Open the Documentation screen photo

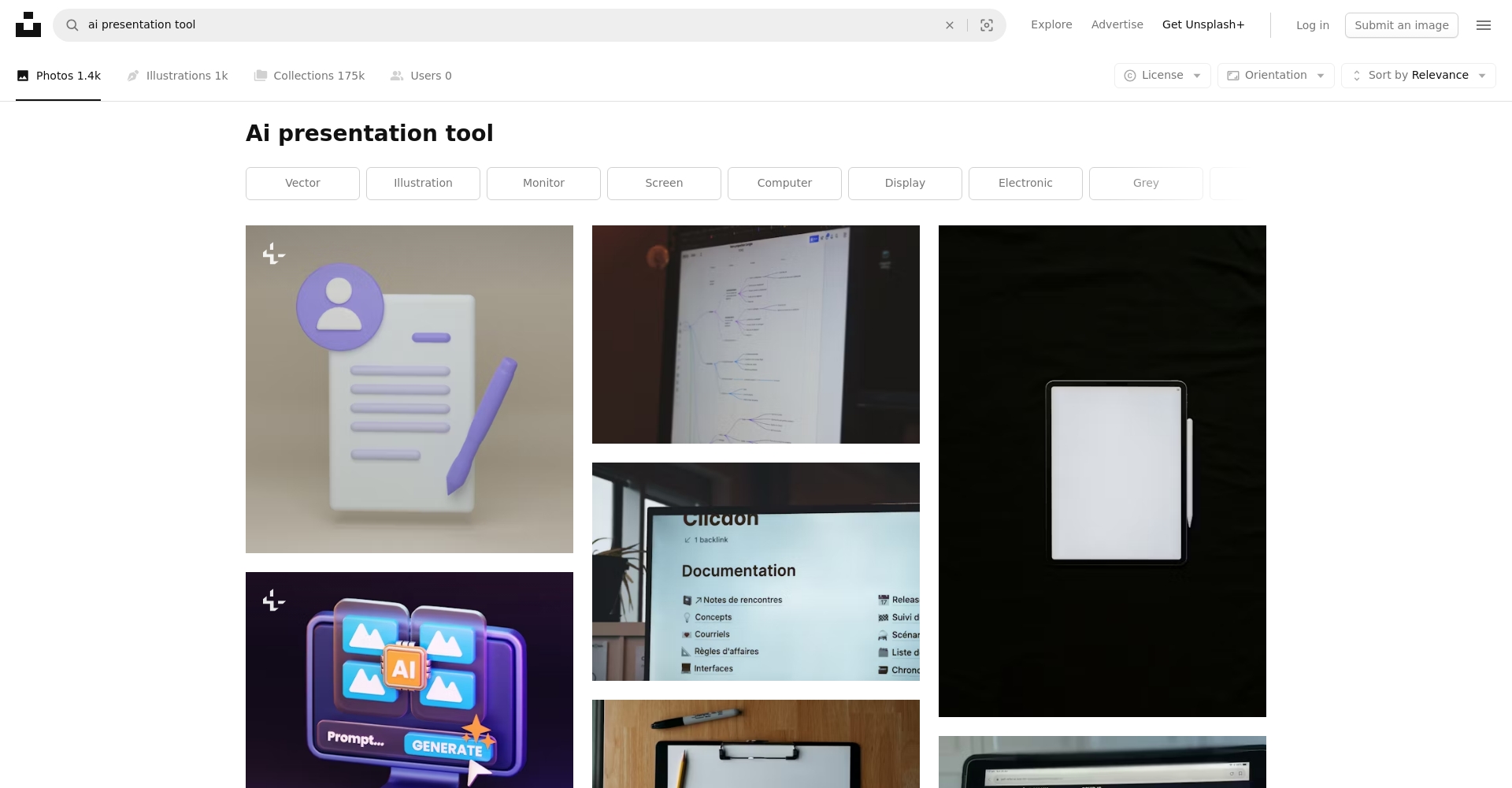(x=756, y=571)
